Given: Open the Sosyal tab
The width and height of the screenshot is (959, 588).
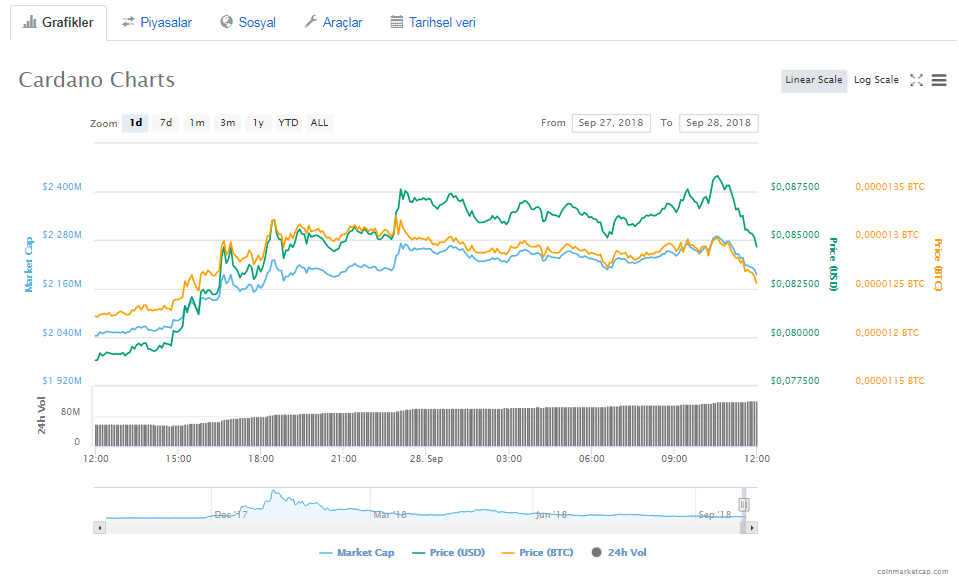Looking at the screenshot, I should [x=248, y=23].
